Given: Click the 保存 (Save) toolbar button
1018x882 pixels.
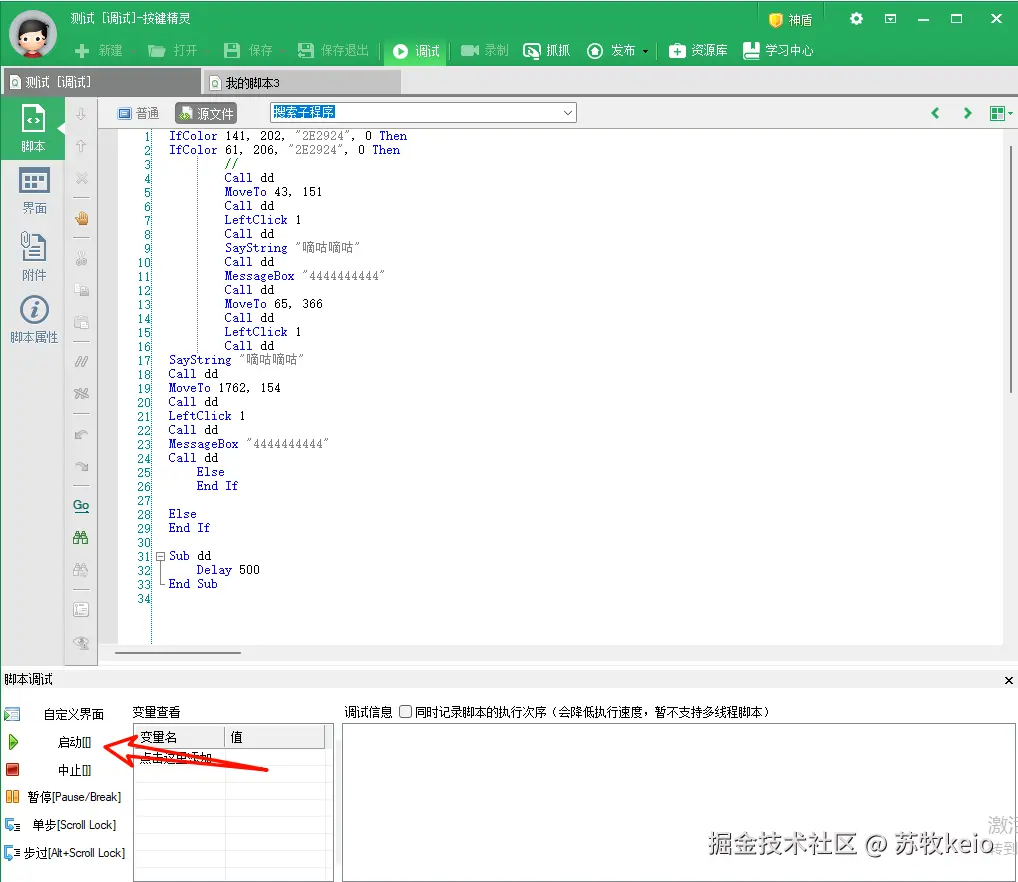Looking at the screenshot, I should pyautogui.click(x=248, y=51).
